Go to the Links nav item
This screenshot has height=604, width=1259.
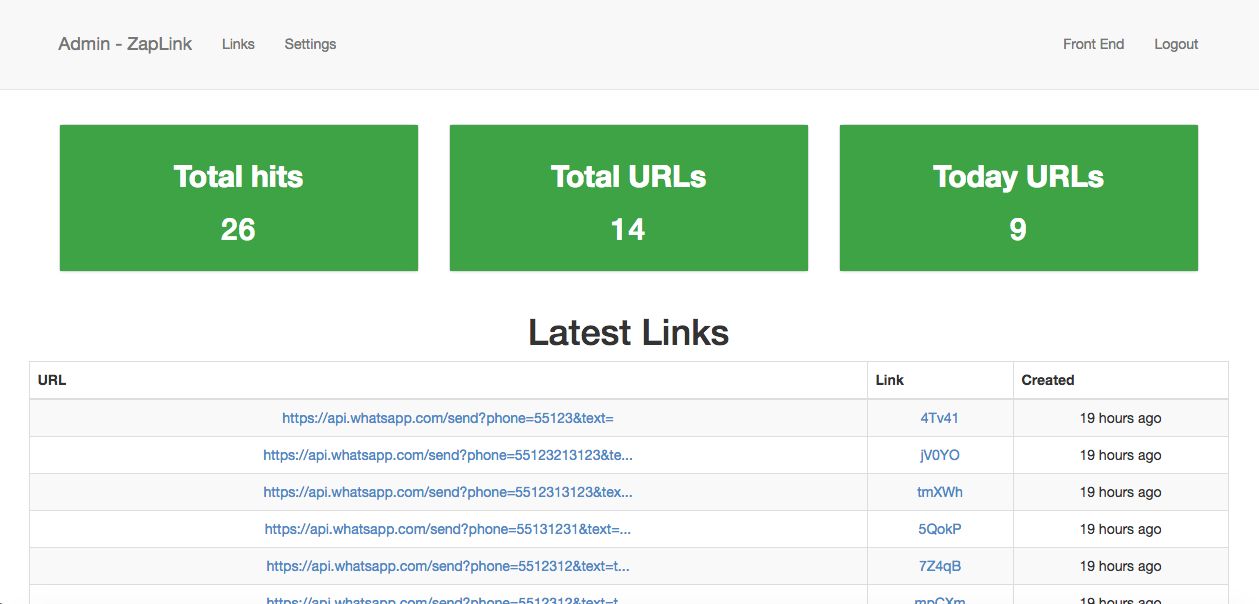[238, 44]
